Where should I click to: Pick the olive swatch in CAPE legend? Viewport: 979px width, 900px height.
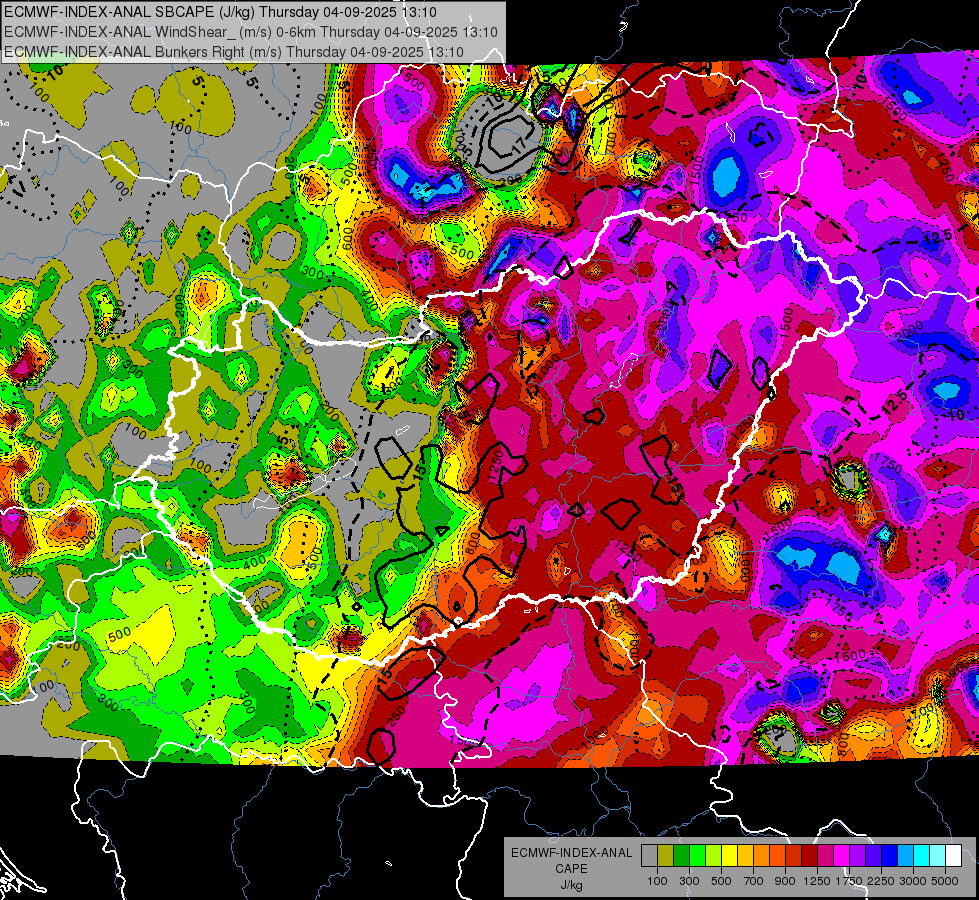(665, 855)
